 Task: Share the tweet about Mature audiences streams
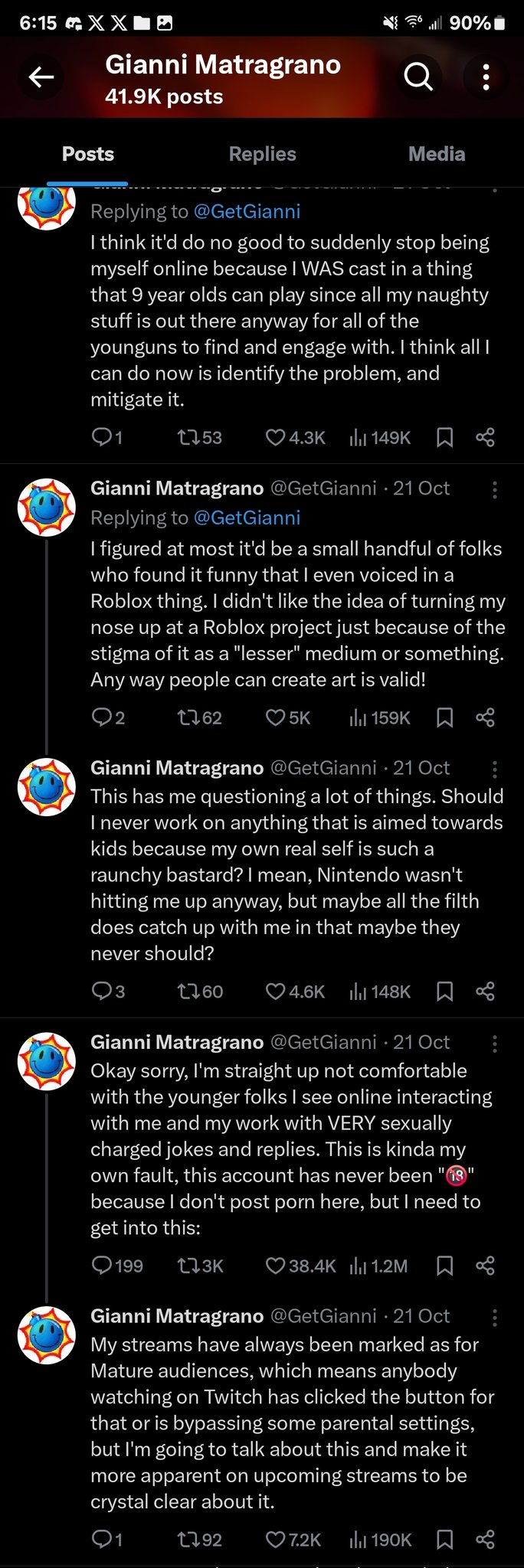tap(485, 1540)
